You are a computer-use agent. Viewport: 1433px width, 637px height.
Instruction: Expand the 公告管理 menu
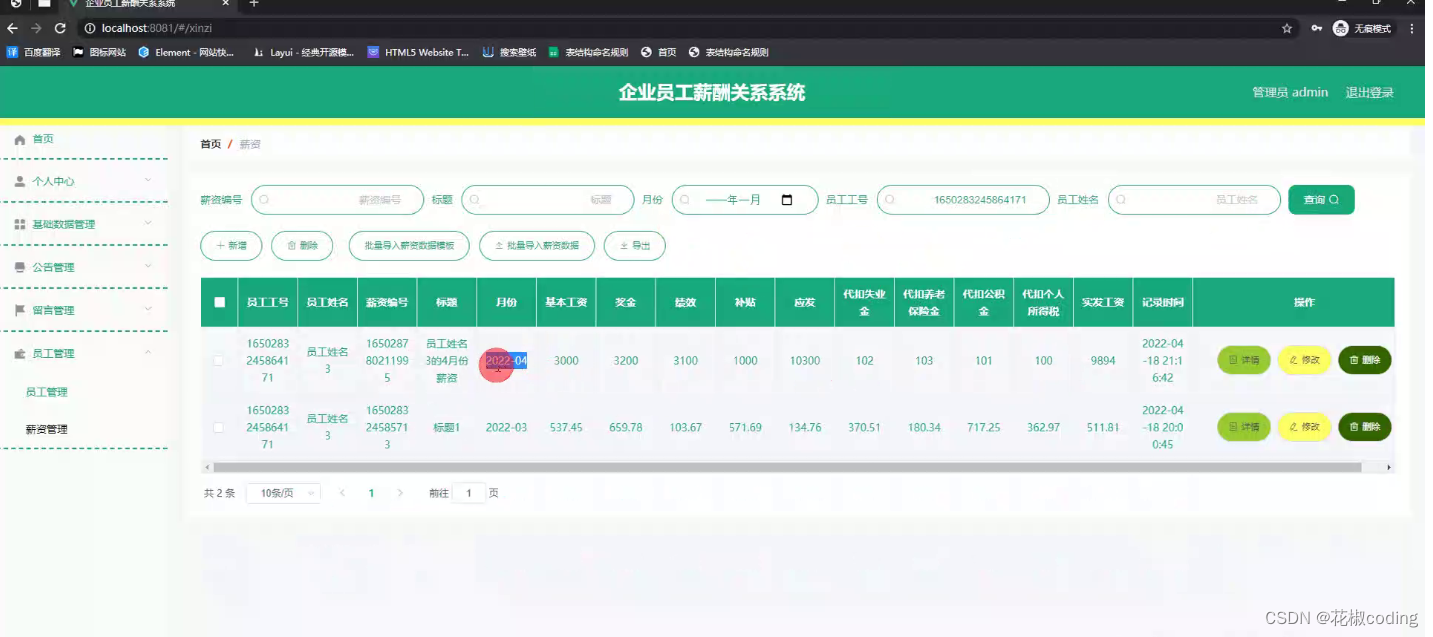[84, 267]
